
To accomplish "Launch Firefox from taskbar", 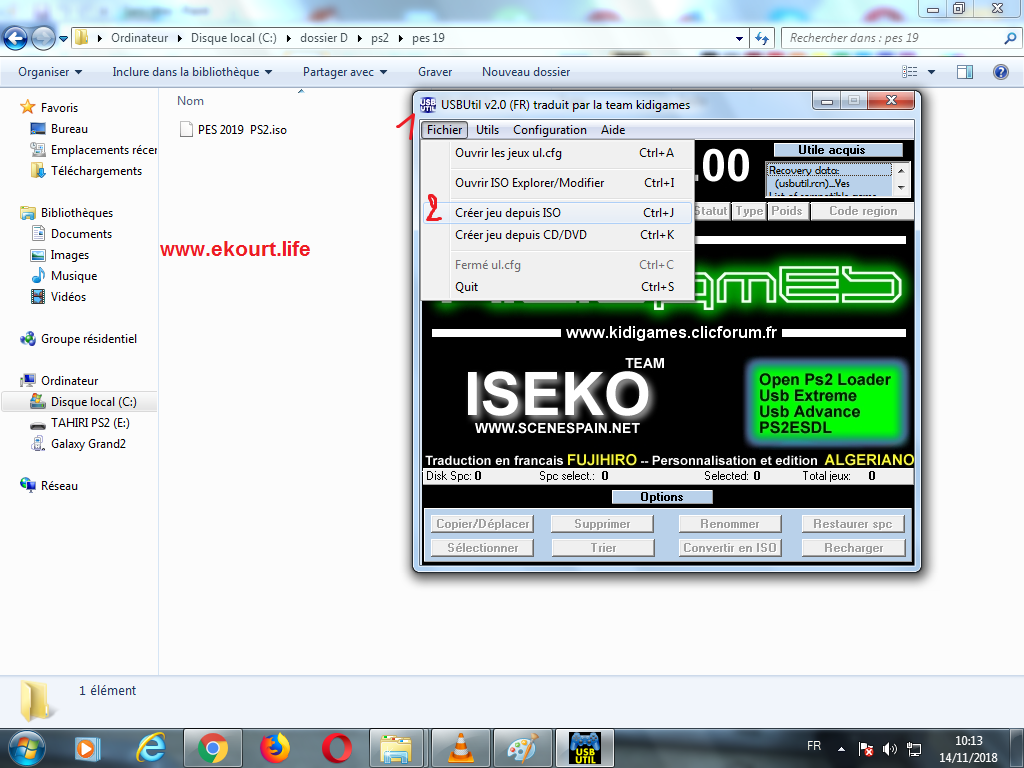I will 274,748.
